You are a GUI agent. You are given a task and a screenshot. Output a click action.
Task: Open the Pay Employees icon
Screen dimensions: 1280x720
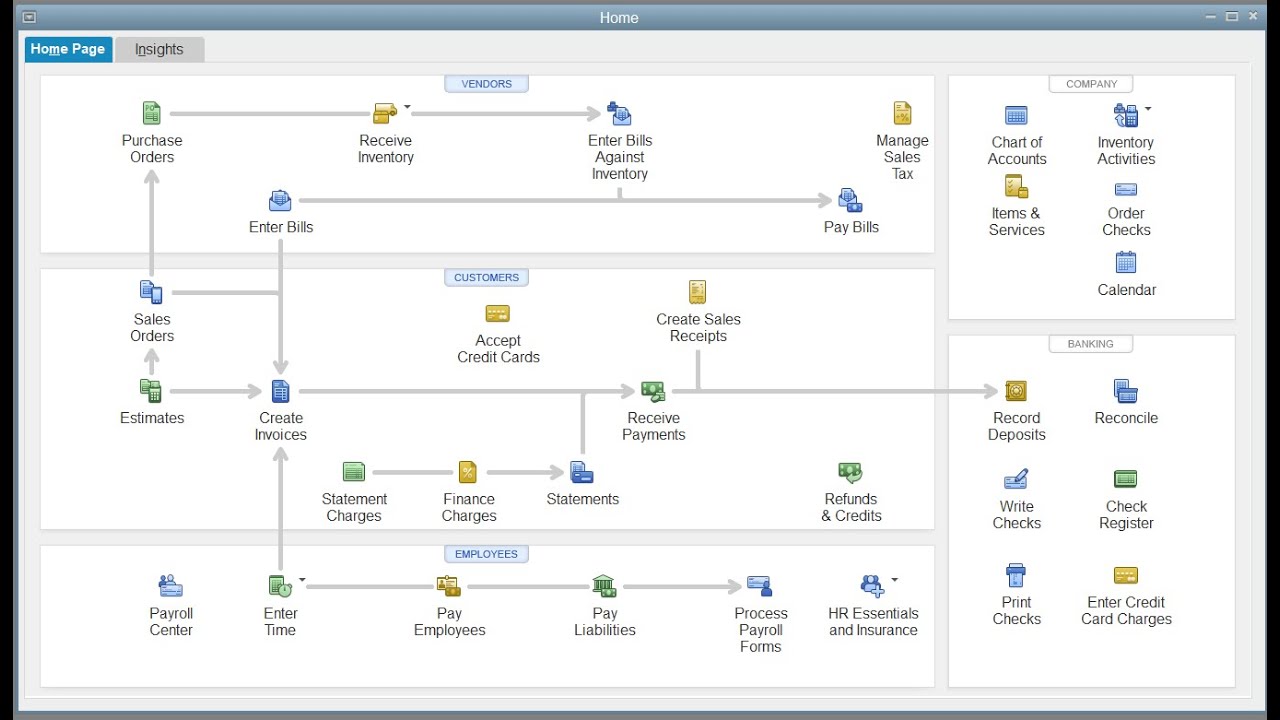[x=449, y=586]
